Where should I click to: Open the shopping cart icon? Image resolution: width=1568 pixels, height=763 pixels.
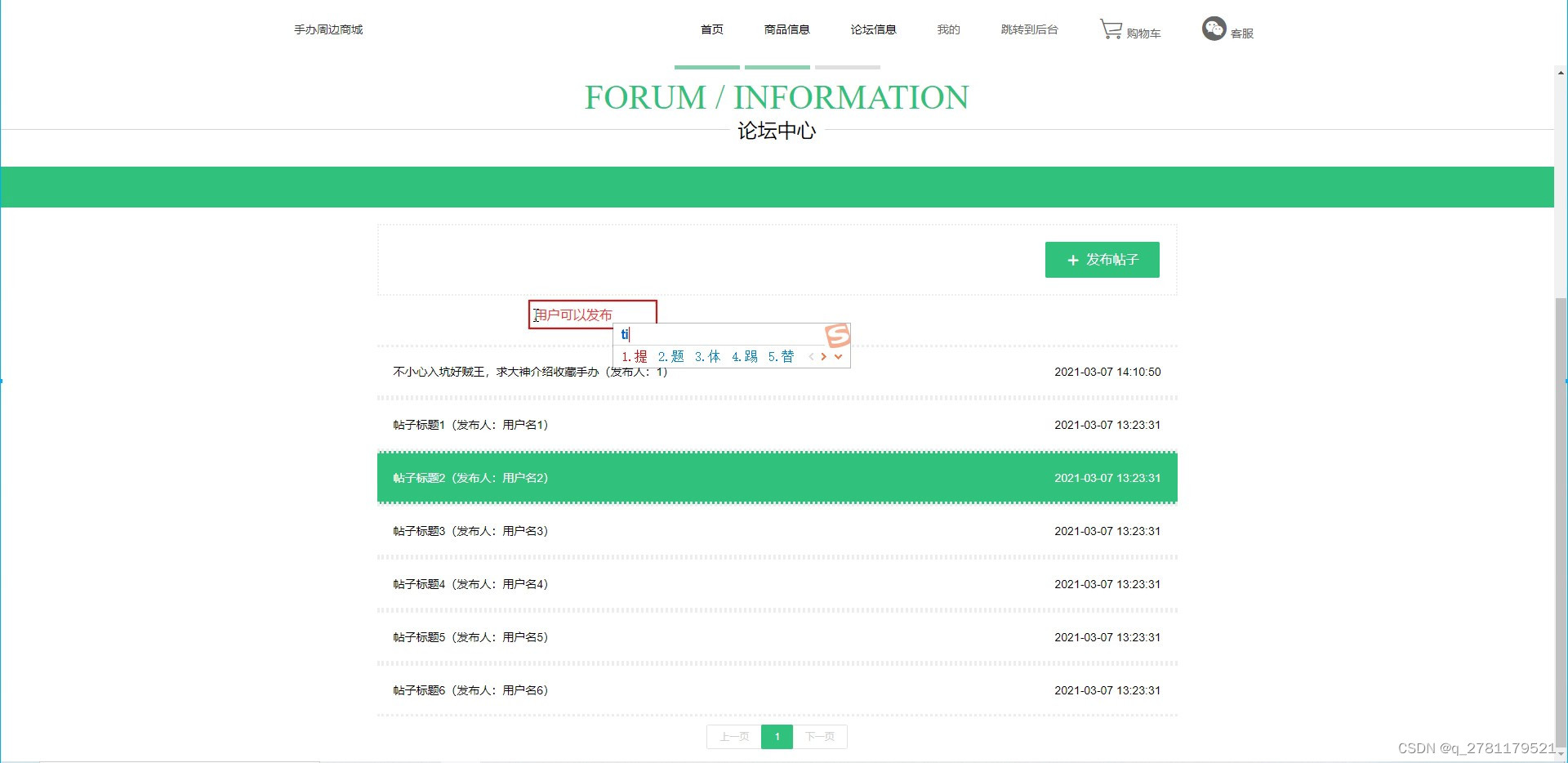(x=1111, y=29)
